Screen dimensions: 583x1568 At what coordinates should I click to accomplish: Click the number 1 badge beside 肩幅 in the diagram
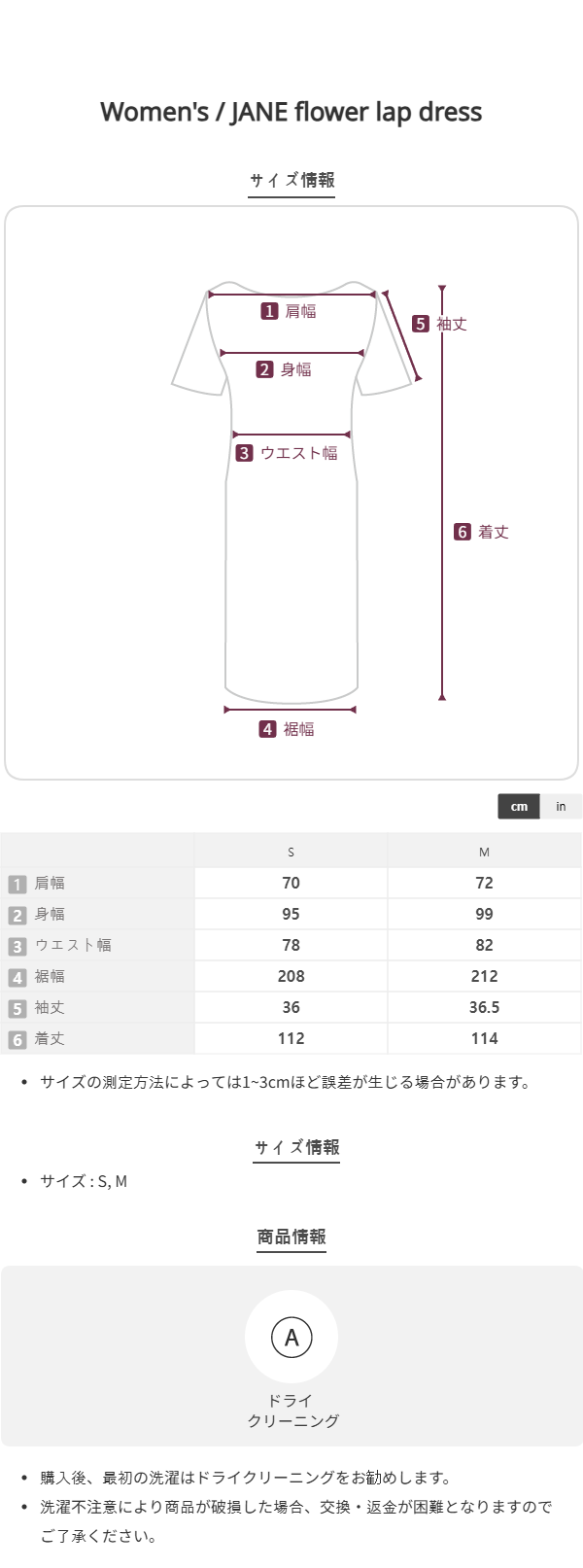click(x=270, y=311)
